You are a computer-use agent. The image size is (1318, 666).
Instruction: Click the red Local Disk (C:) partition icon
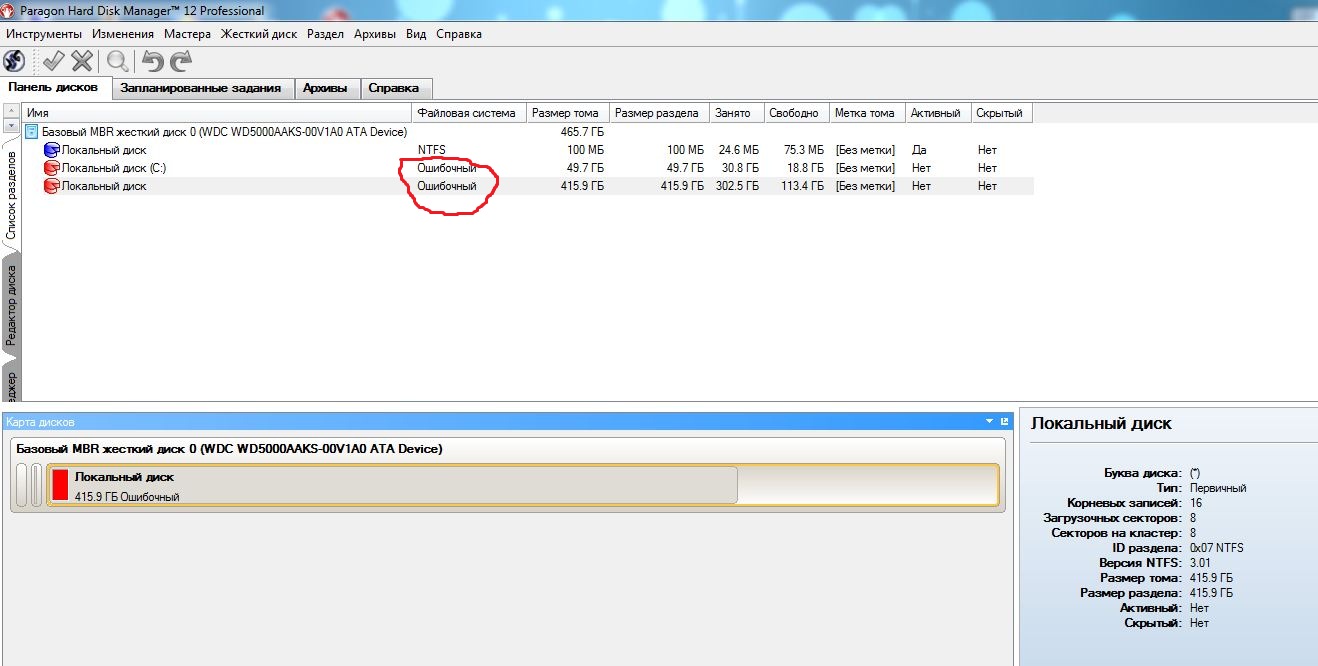click(52, 168)
